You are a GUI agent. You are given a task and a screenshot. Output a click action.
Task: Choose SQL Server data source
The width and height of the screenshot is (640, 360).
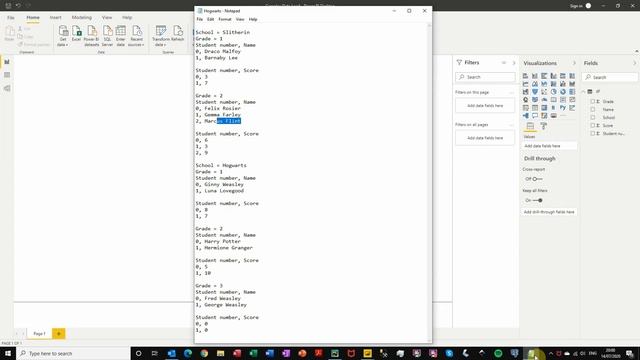pos(107,36)
